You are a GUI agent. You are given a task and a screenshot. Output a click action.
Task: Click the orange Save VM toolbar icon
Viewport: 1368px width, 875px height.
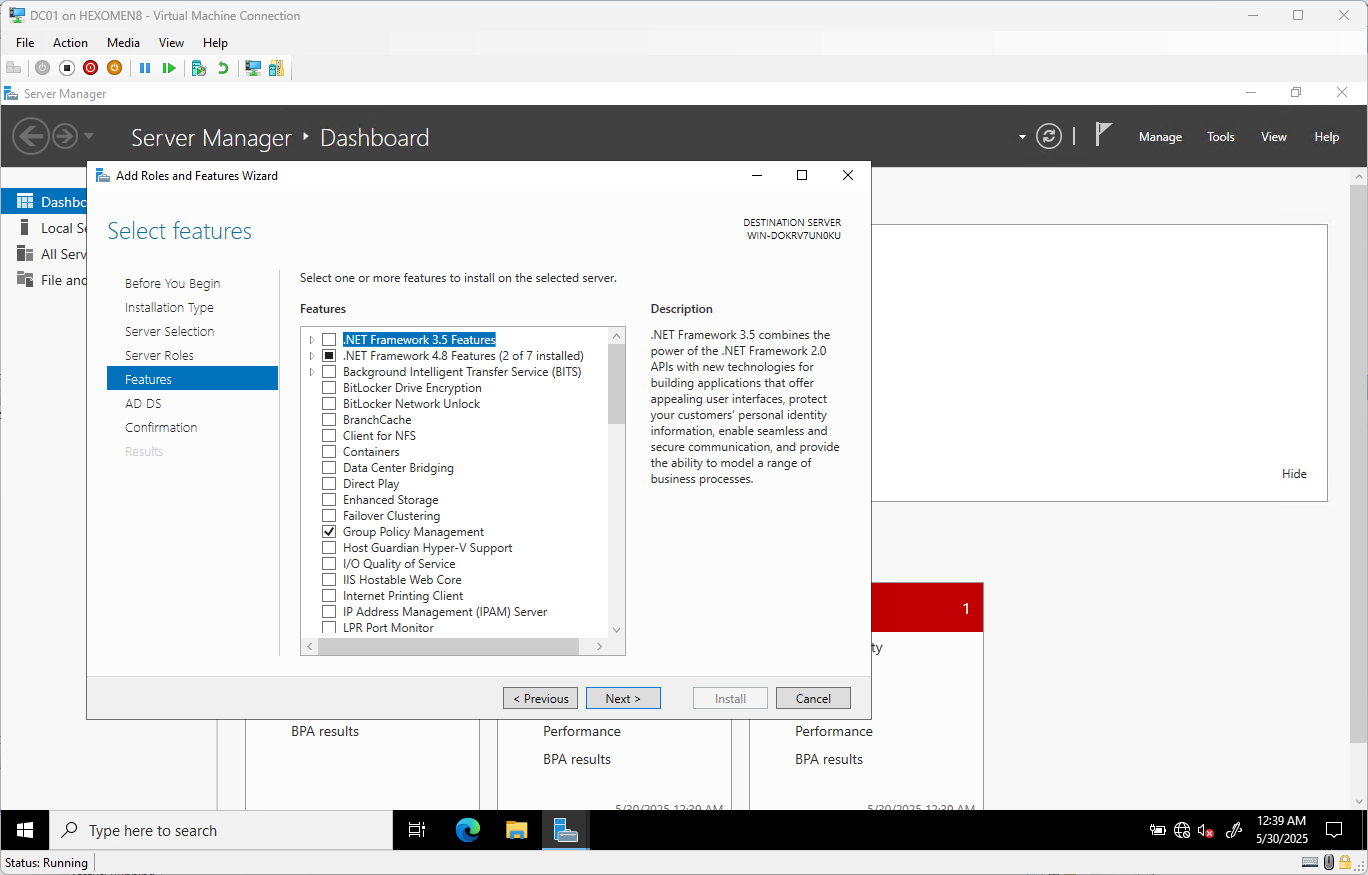[x=114, y=68]
